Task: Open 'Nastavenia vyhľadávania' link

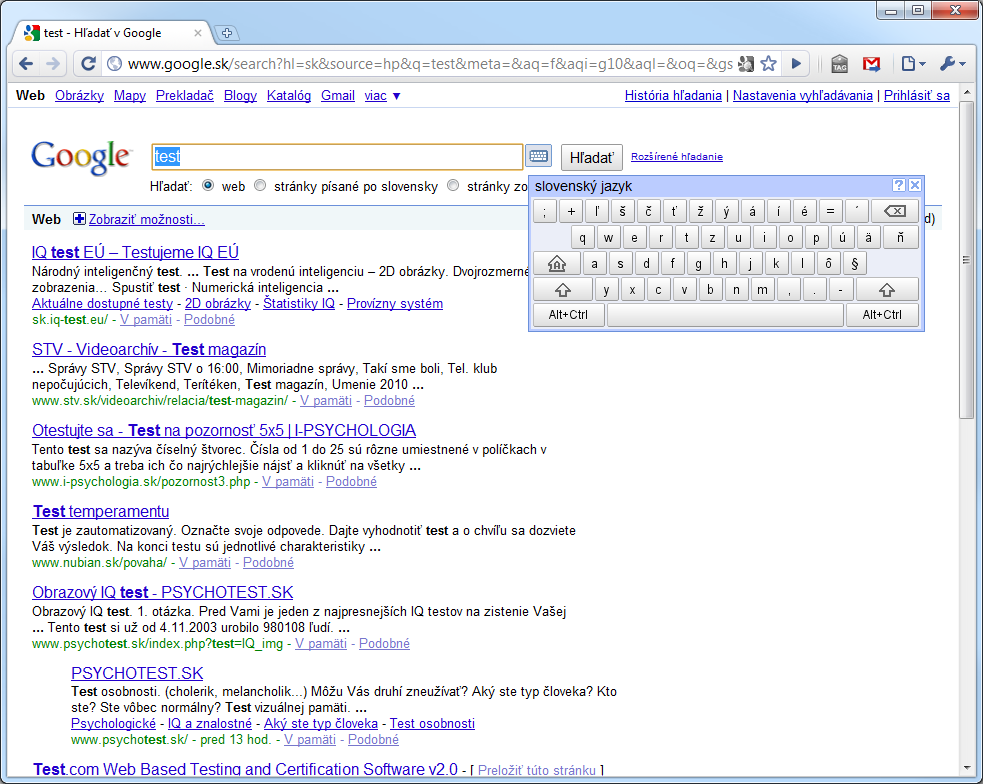Action: click(802, 96)
